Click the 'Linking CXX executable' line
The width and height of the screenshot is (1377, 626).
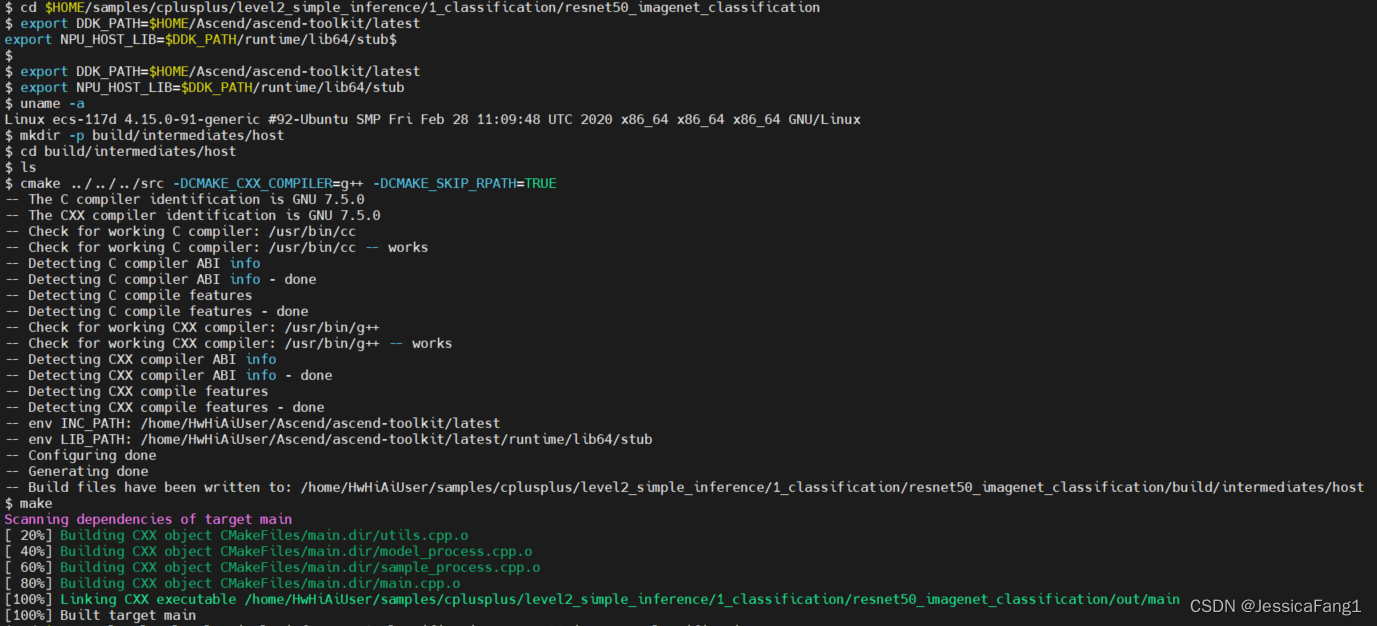tap(592, 599)
